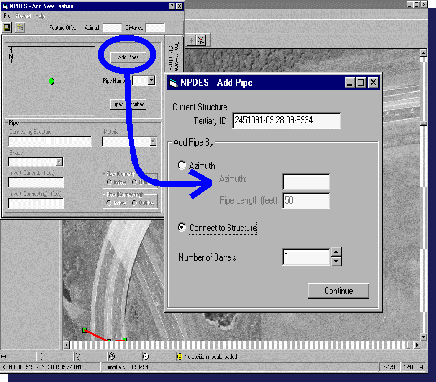Screen dimensions: 436x382
Task: Click the yellow icon in the status bar
Action: point(179,357)
